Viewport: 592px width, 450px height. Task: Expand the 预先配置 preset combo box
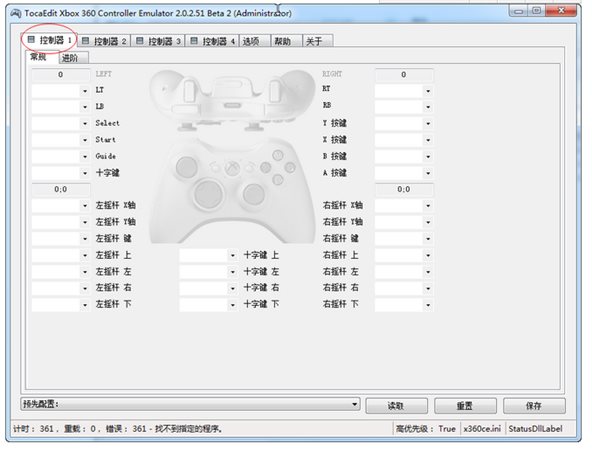pyautogui.click(x=190, y=404)
